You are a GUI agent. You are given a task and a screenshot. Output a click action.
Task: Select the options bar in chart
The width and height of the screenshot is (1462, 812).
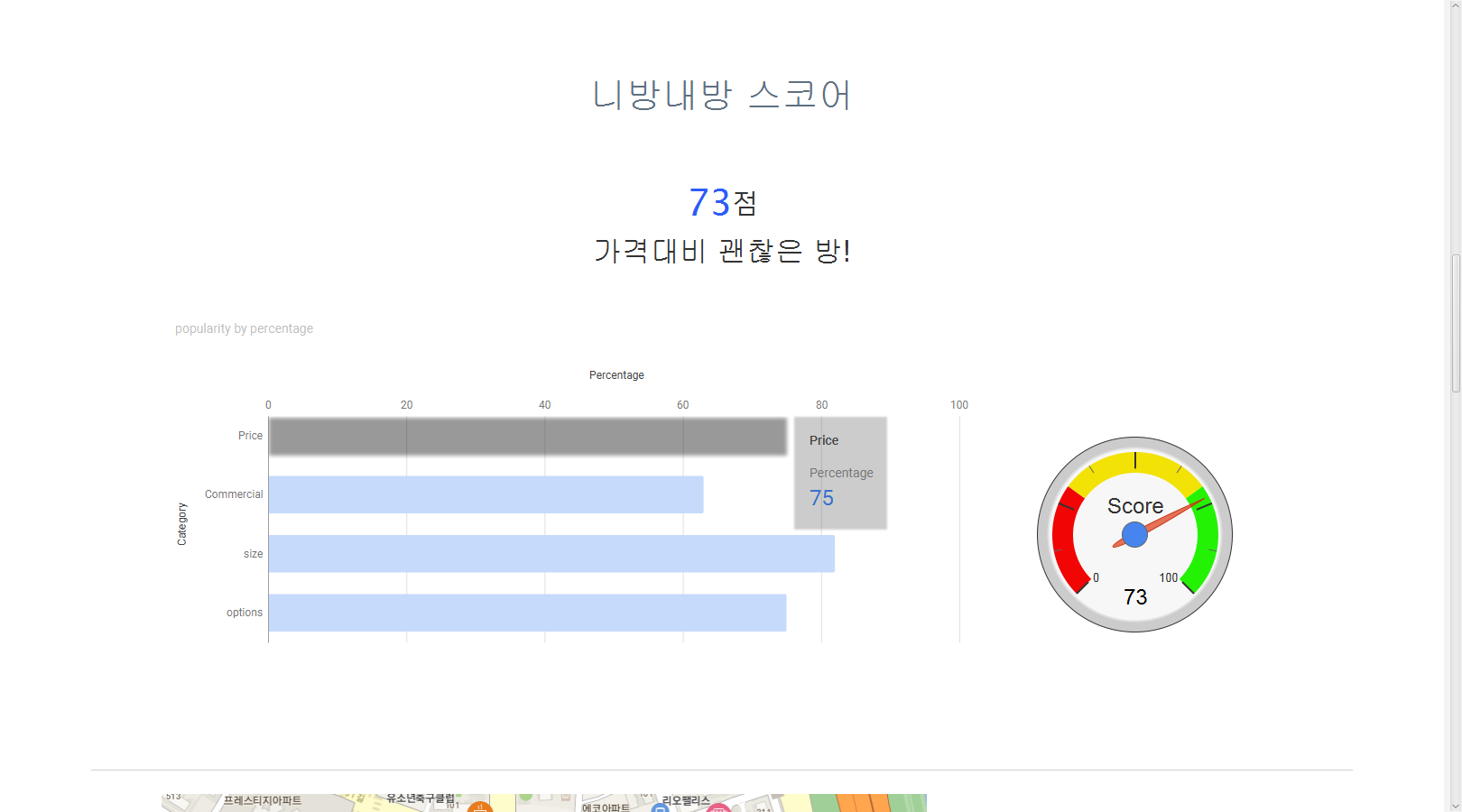(528, 613)
